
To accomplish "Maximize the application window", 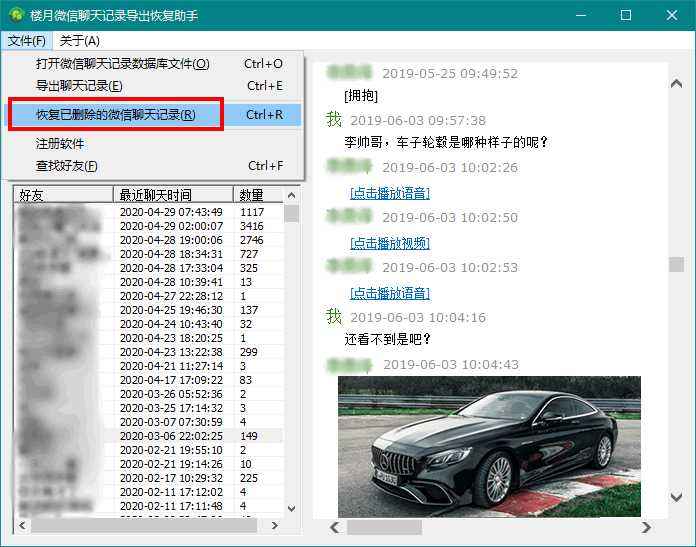I will pyautogui.click(x=626, y=15).
